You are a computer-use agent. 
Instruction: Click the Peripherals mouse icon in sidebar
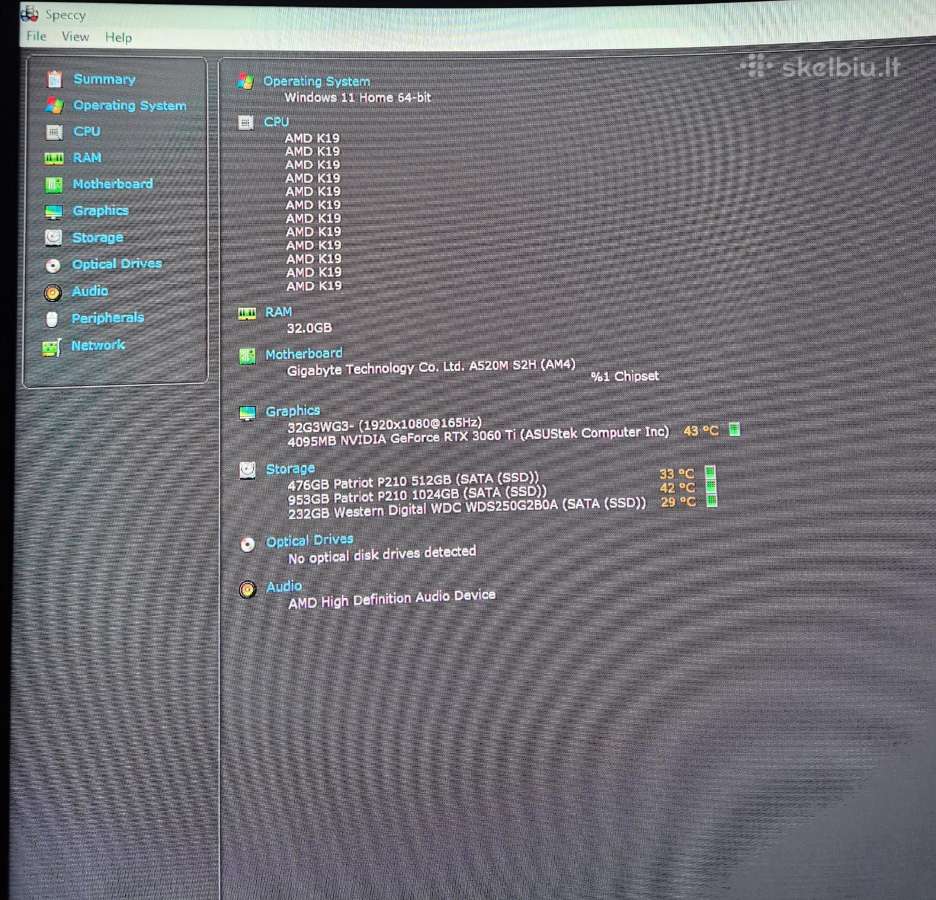52,319
